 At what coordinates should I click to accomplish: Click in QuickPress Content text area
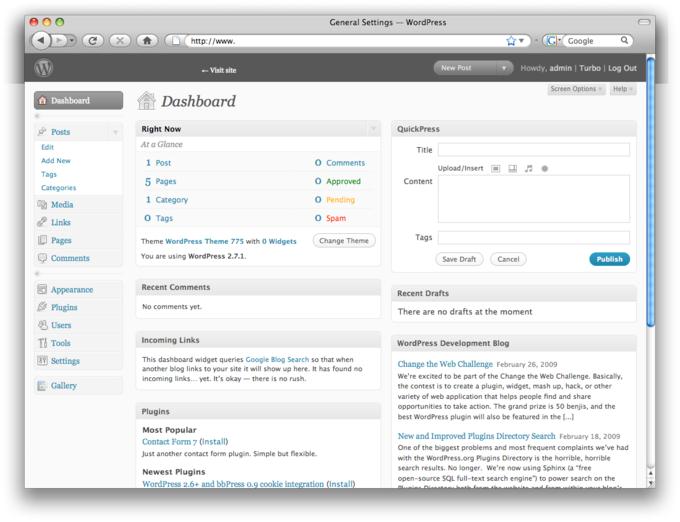(x=533, y=199)
